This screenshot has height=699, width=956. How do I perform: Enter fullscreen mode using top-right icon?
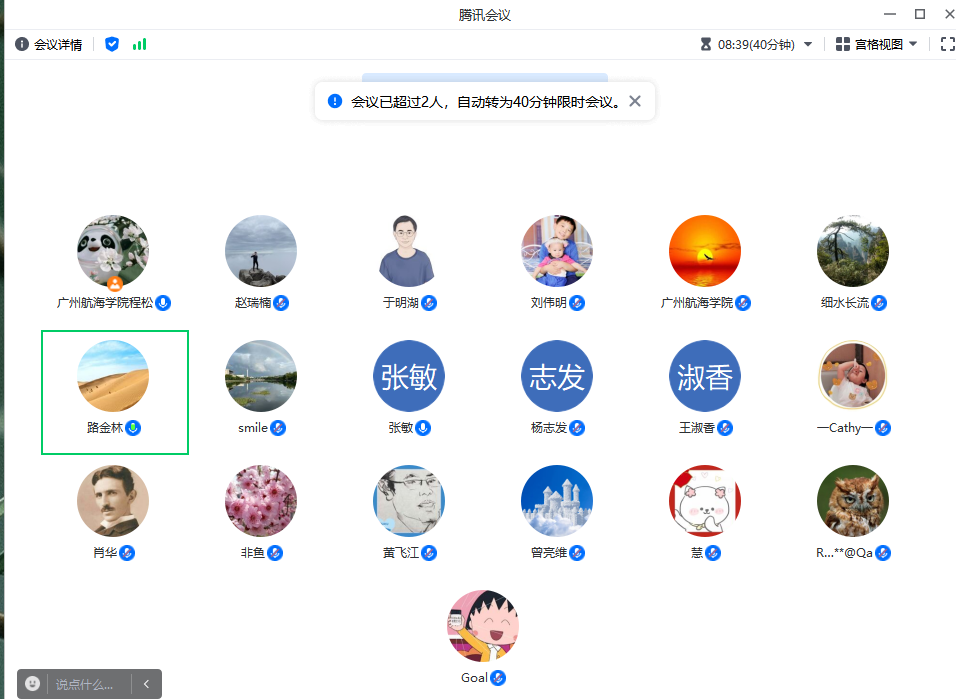point(947,44)
